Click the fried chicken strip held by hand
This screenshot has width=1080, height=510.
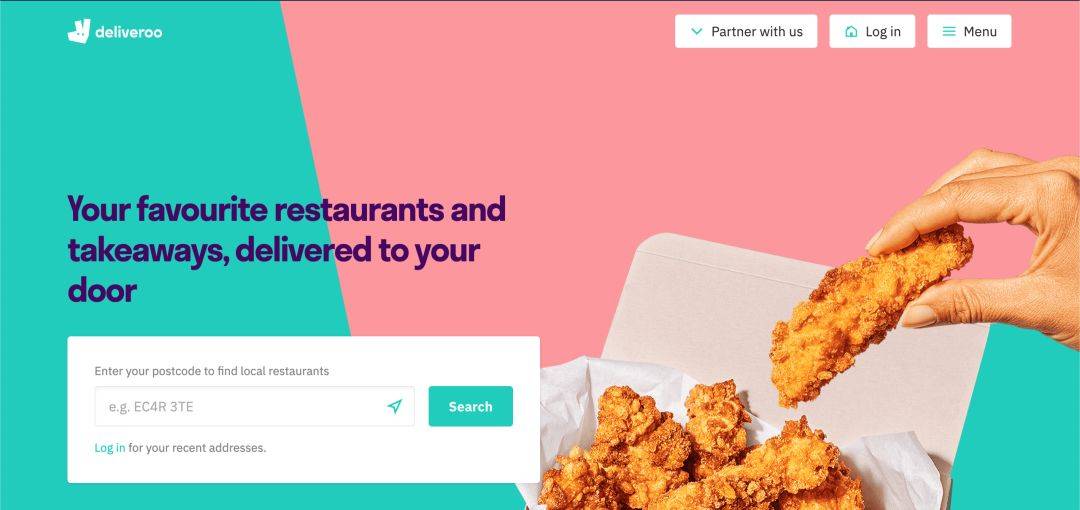(x=871, y=314)
